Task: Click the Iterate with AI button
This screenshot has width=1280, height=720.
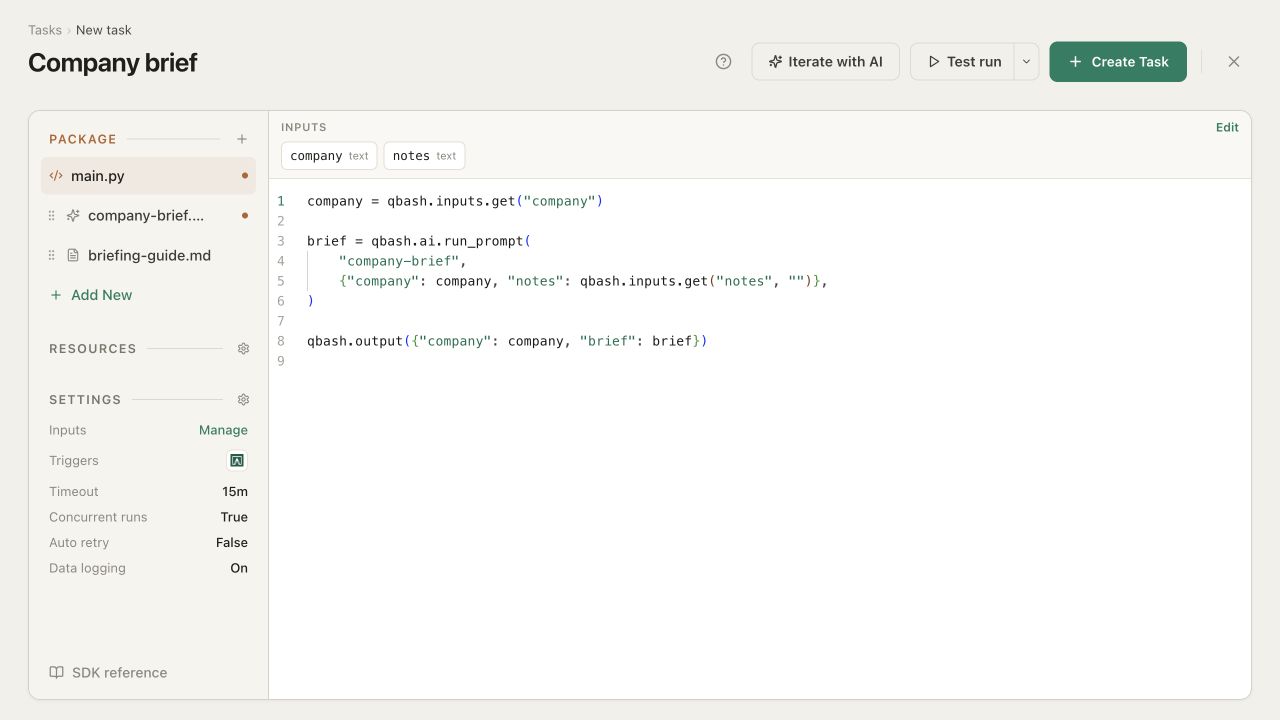Action: pos(826,62)
